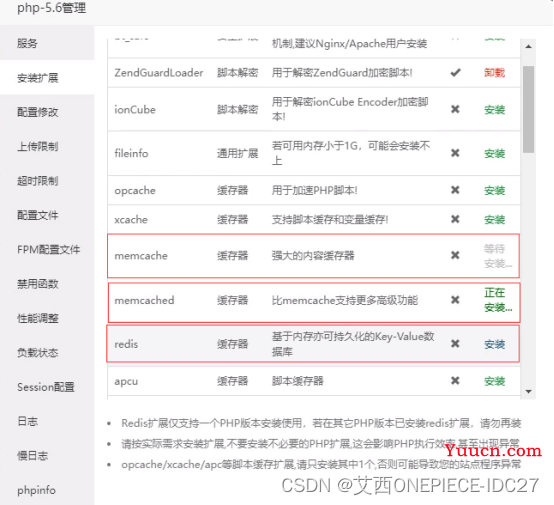Install the redis extension
This screenshot has height=505, width=554.
tap(494, 344)
